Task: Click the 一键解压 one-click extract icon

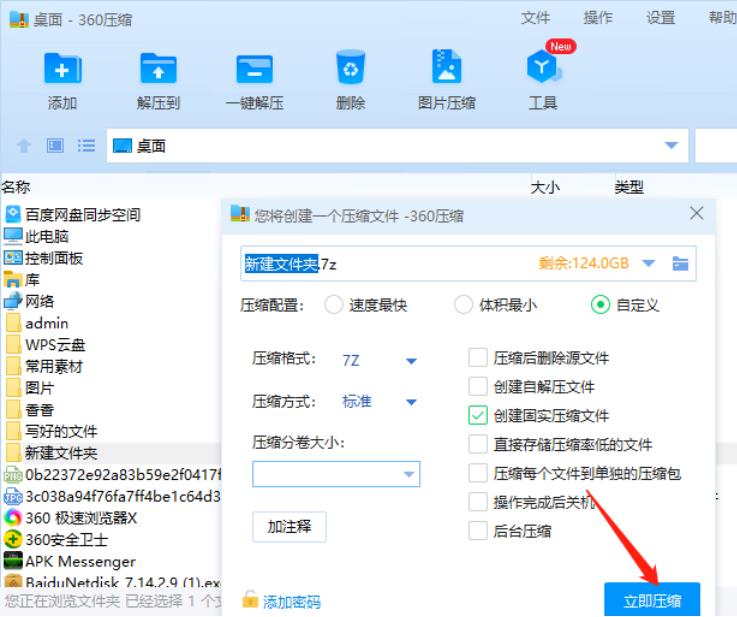Action: (253, 68)
